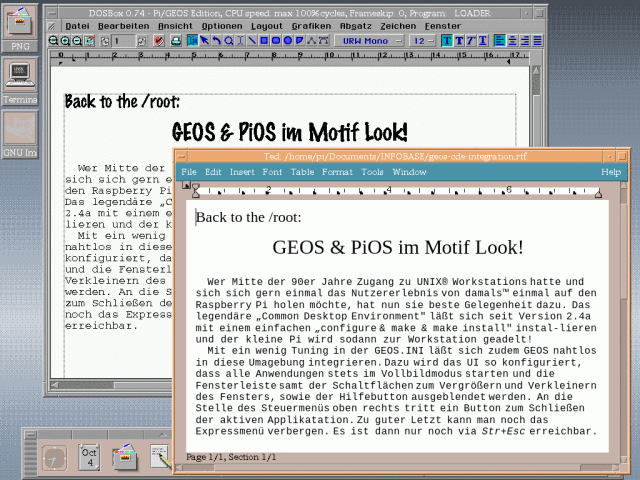This screenshot has height=480, width=640.
Task: Open Ted's Table menu
Action: [302, 172]
